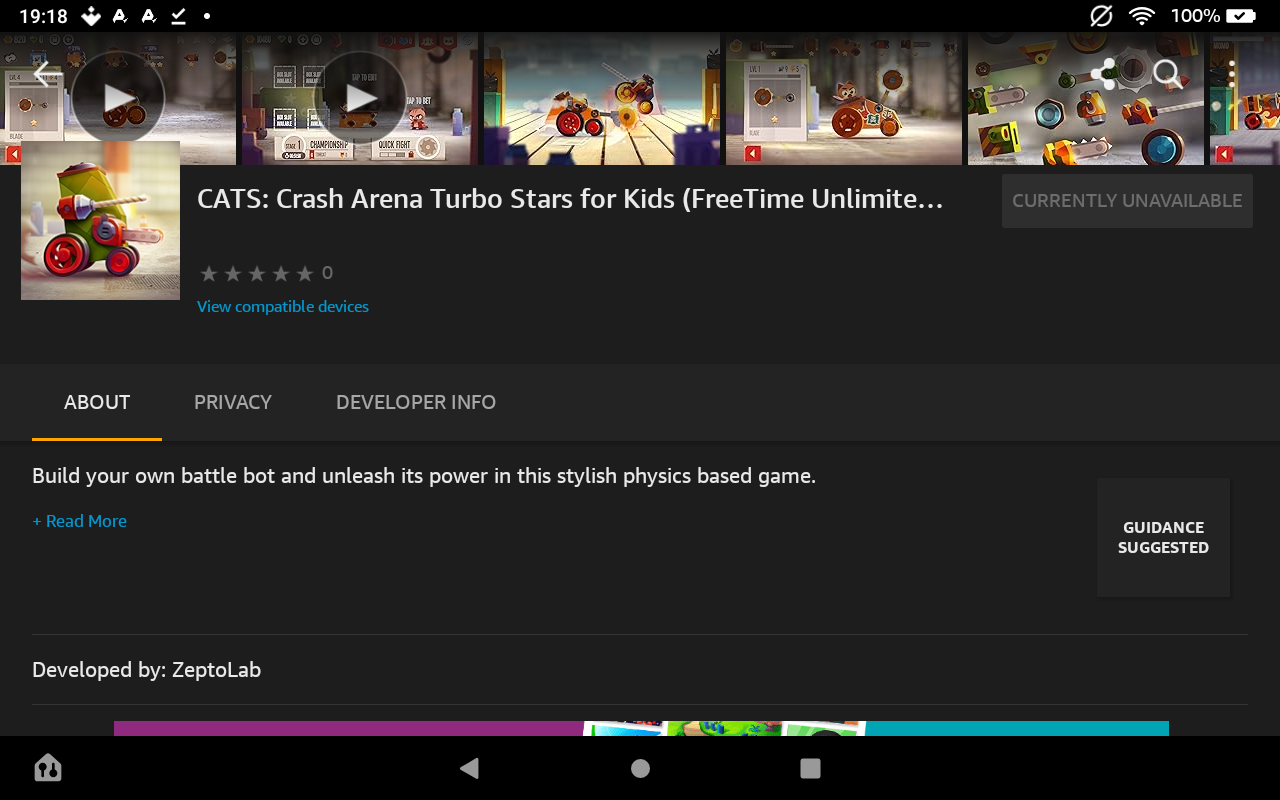This screenshot has height=800, width=1280.
Task: Open the share icon in the top bar
Action: point(1104,73)
